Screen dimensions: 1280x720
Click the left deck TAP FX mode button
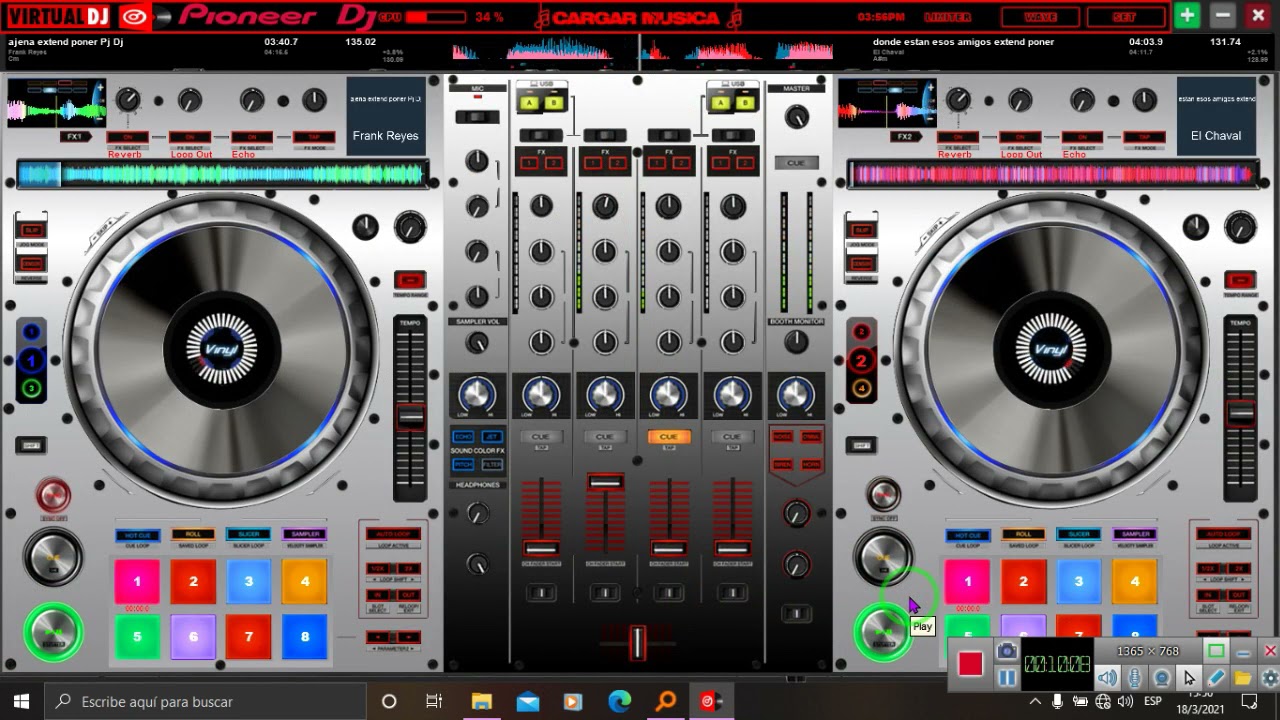314,137
